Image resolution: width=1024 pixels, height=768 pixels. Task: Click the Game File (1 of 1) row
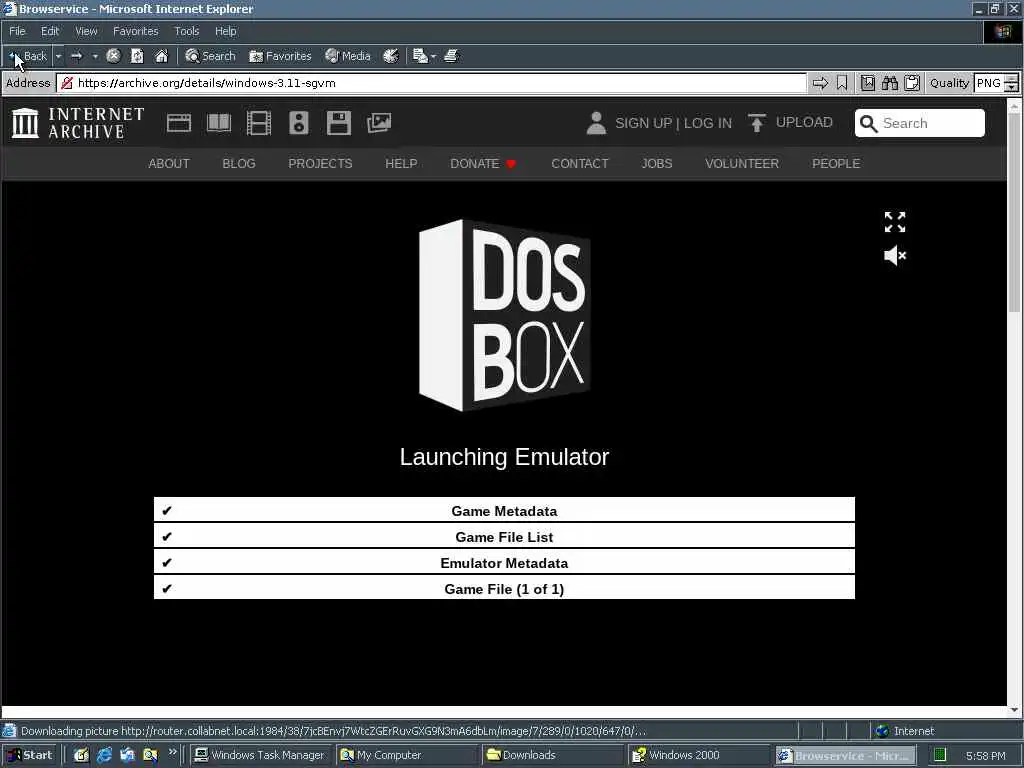504,588
